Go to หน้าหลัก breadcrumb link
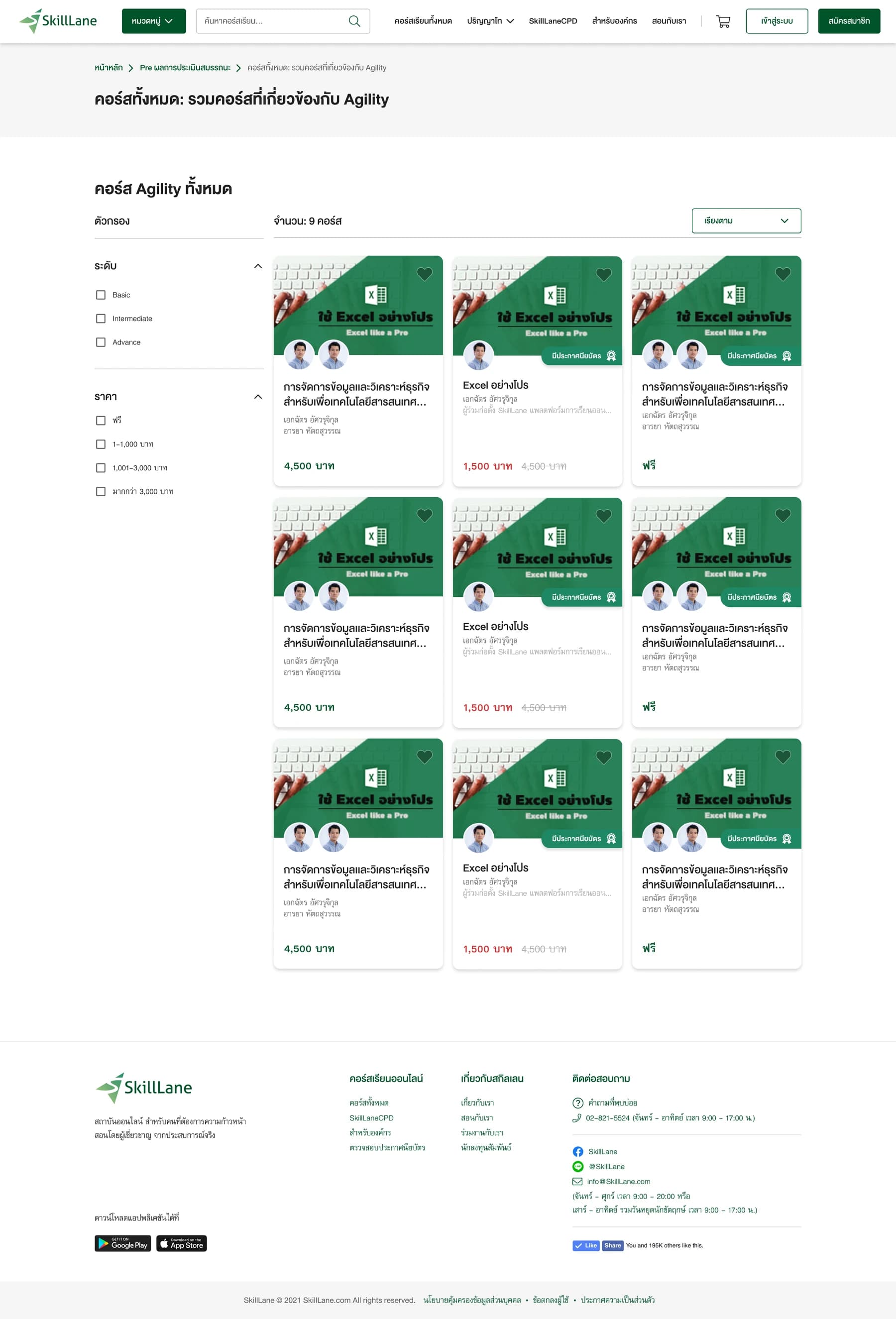896x1319 pixels. [109, 68]
